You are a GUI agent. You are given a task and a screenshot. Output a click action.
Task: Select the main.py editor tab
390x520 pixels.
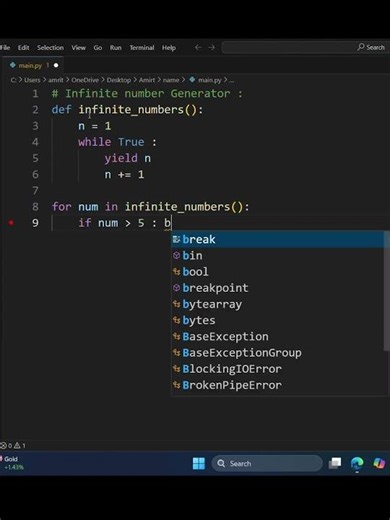pyautogui.click(x=32, y=65)
